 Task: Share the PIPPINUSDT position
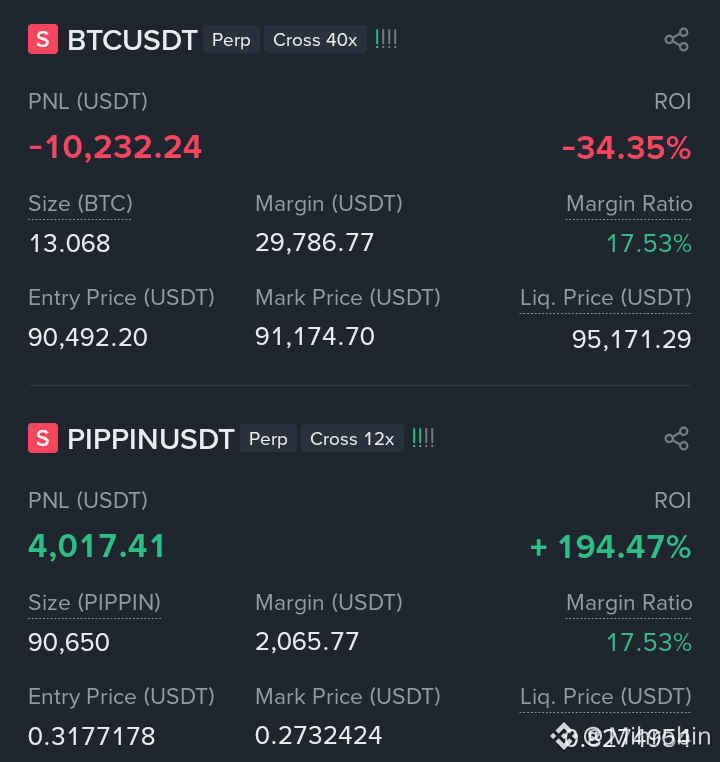[676, 438]
